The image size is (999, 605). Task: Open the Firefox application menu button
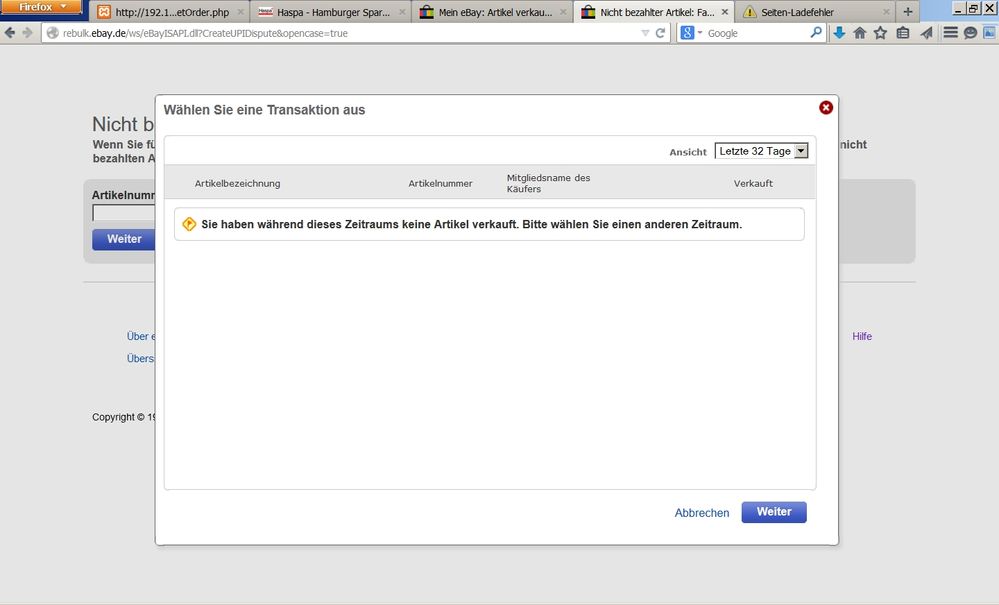point(42,7)
